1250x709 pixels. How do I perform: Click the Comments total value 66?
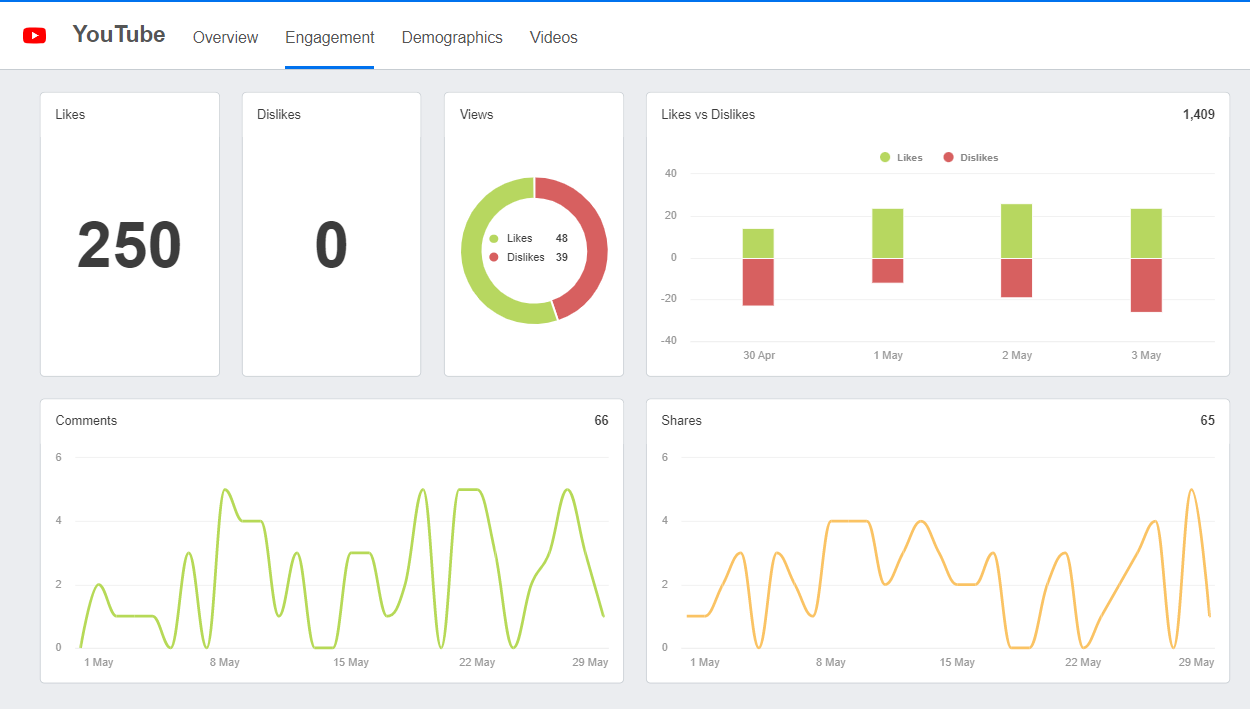click(601, 420)
